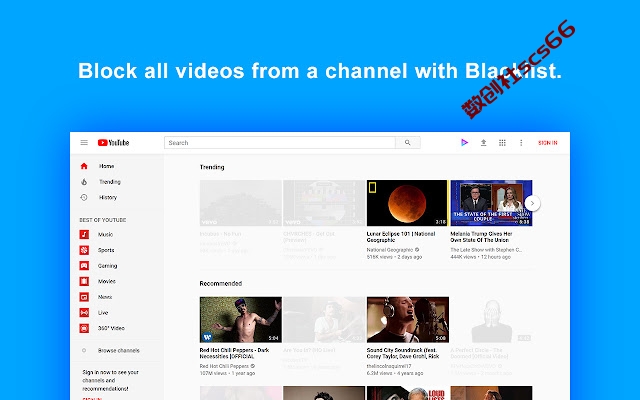Click inside the Search field
The height and width of the screenshot is (400, 640).
280,142
